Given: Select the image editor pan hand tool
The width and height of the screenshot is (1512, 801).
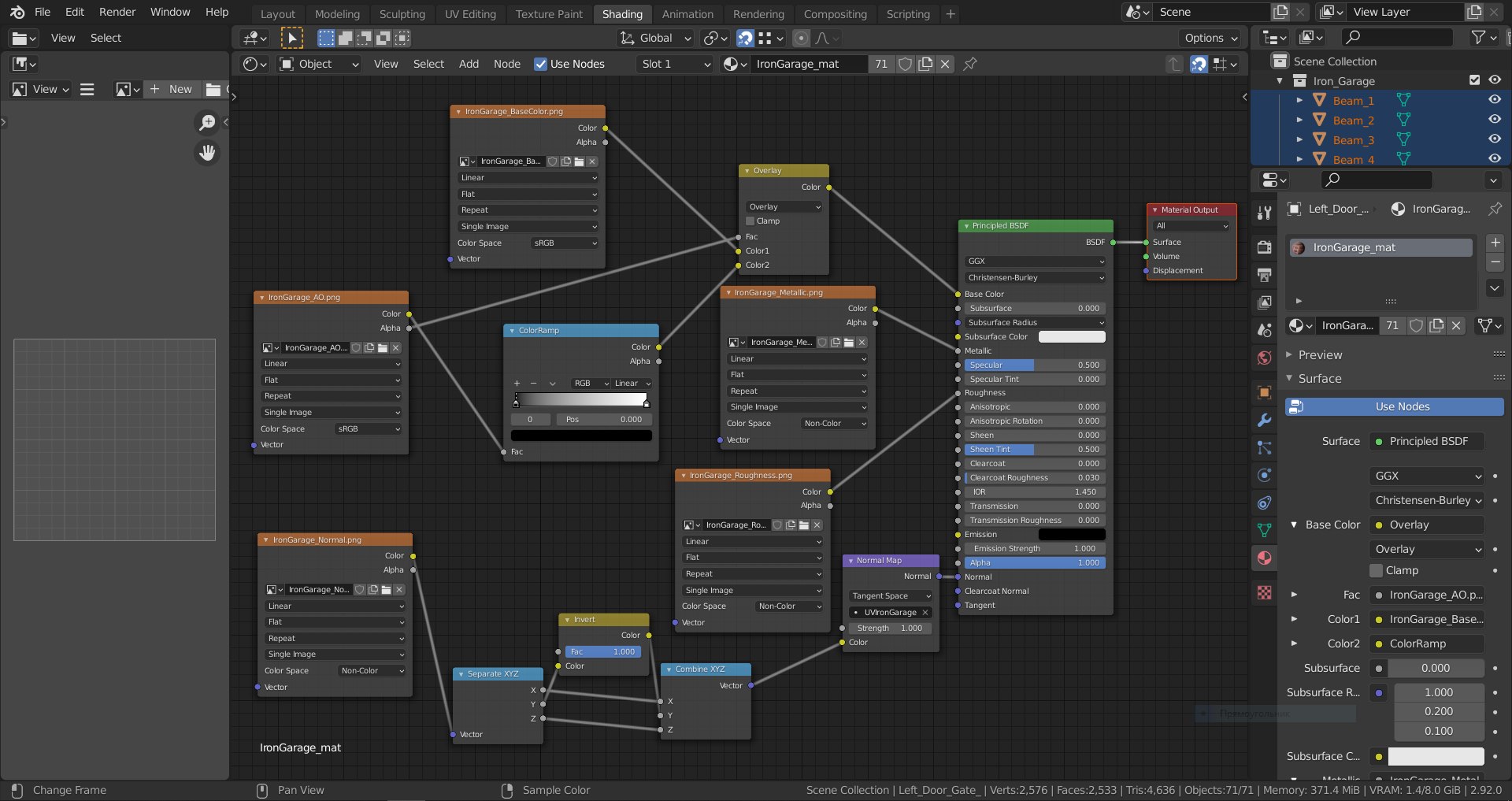Looking at the screenshot, I should click(207, 153).
